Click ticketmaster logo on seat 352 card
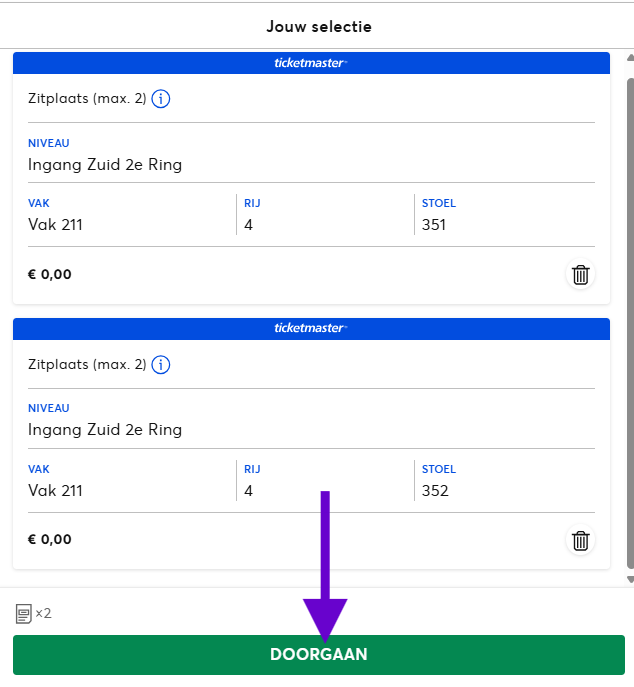634x687 pixels. coord(310,328)
